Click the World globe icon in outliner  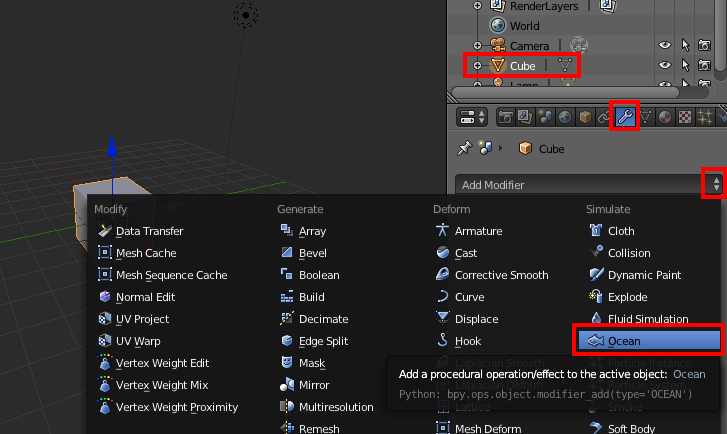click(497, 25)
